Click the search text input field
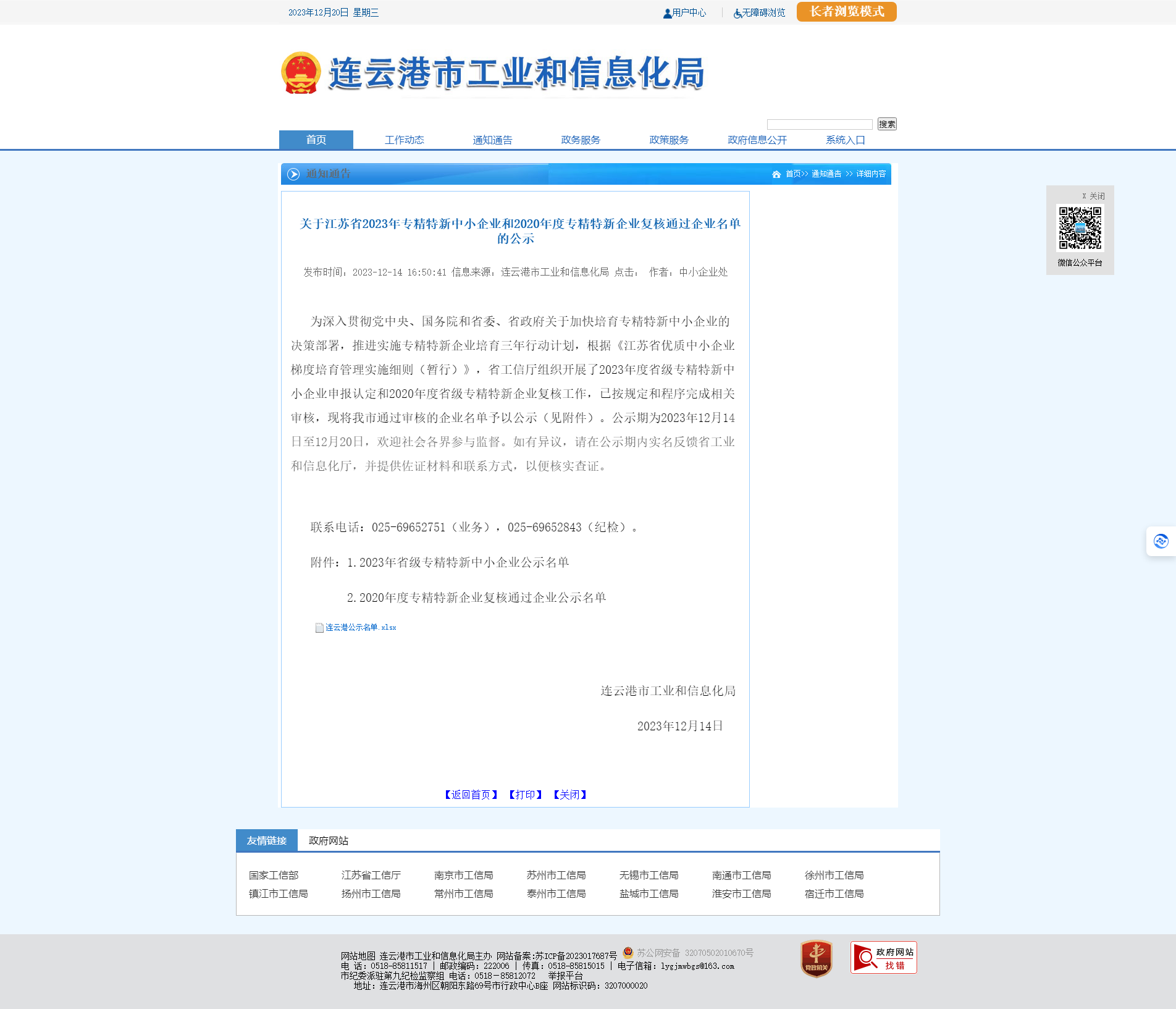This screenshot has width=1176, height=1009. [819, 124]
